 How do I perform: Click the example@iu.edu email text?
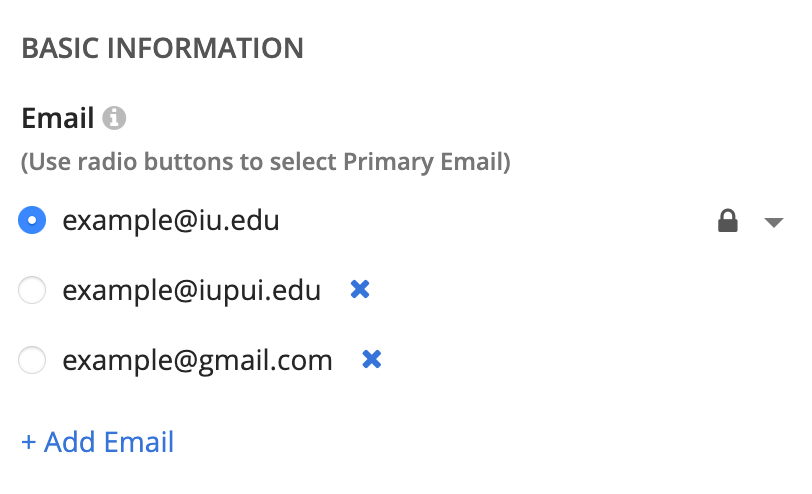click(171, 221)
